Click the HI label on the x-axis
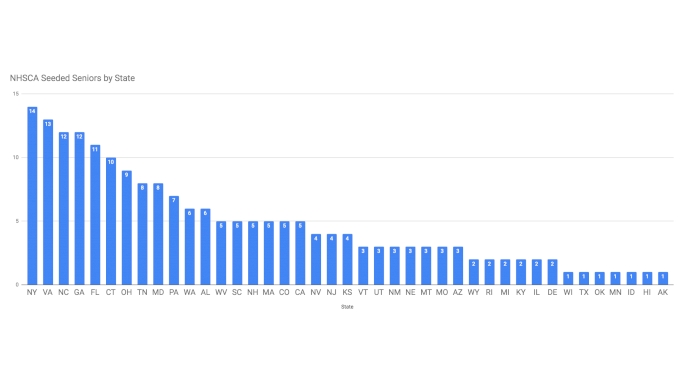 point(647,292)
